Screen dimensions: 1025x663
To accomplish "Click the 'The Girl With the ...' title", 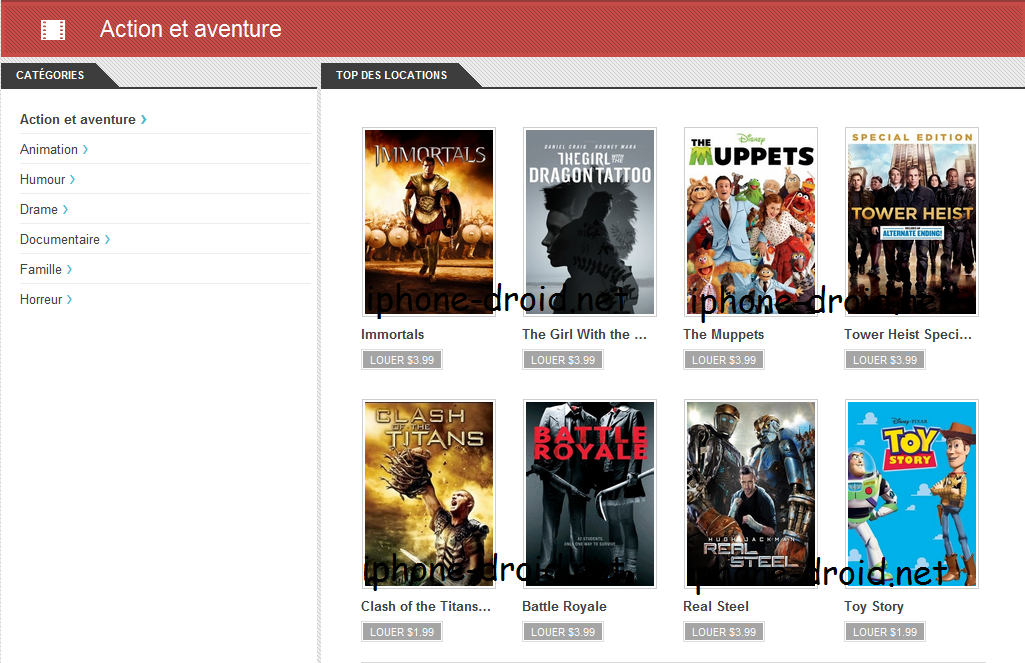I will point(584,335).
